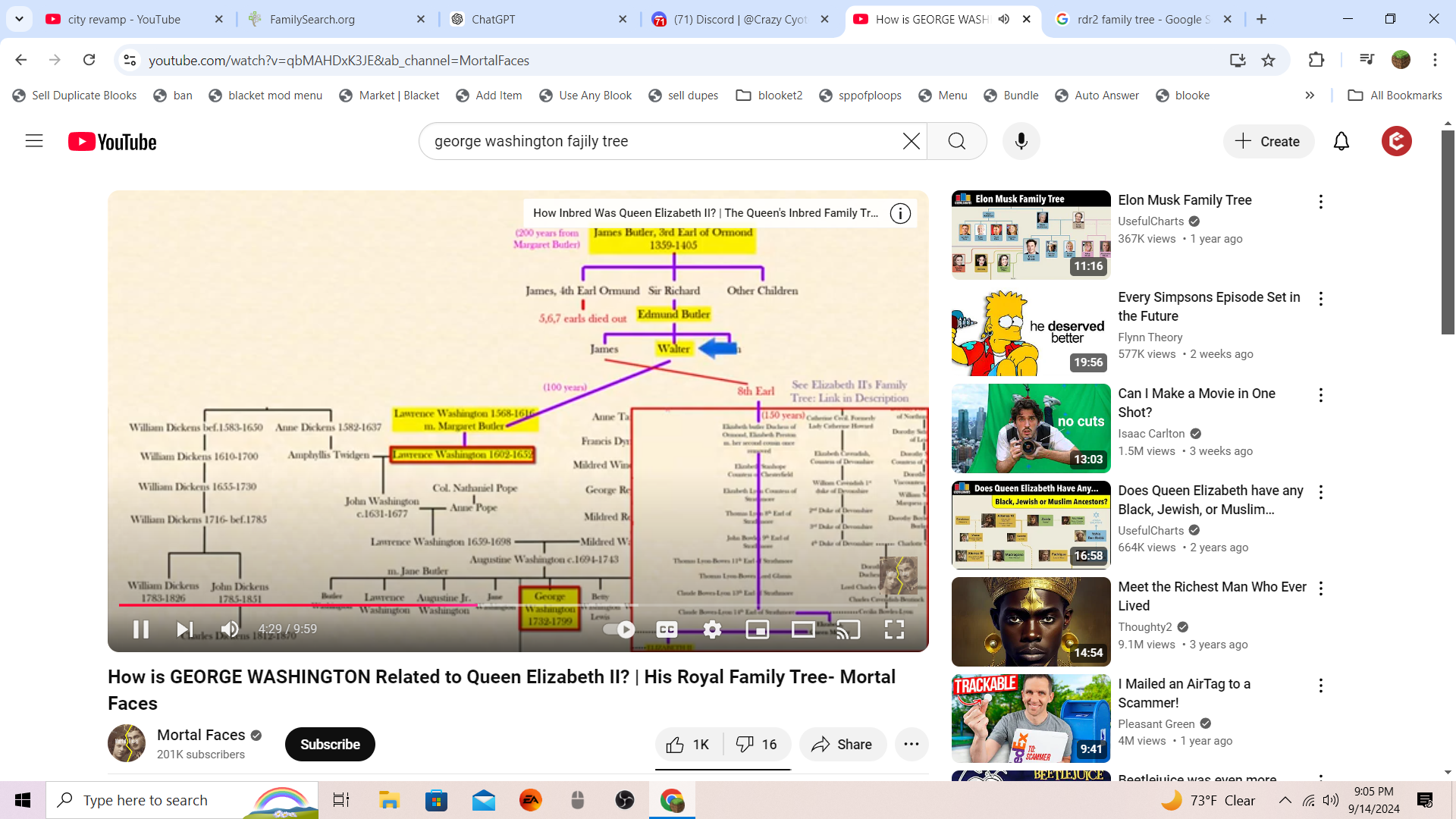The image size is (1456, 819).
Task: Start voice search with microphone
Action: pyautogui.click(x=1021, y=141)
